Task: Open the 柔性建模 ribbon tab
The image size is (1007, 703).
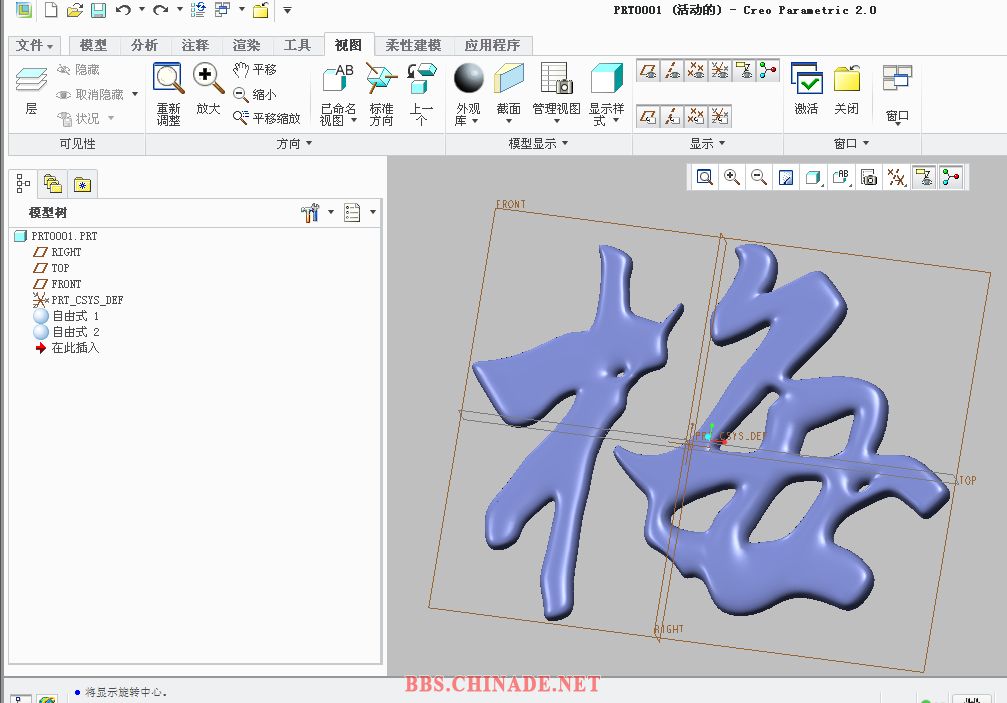Action: pos(413,46)
